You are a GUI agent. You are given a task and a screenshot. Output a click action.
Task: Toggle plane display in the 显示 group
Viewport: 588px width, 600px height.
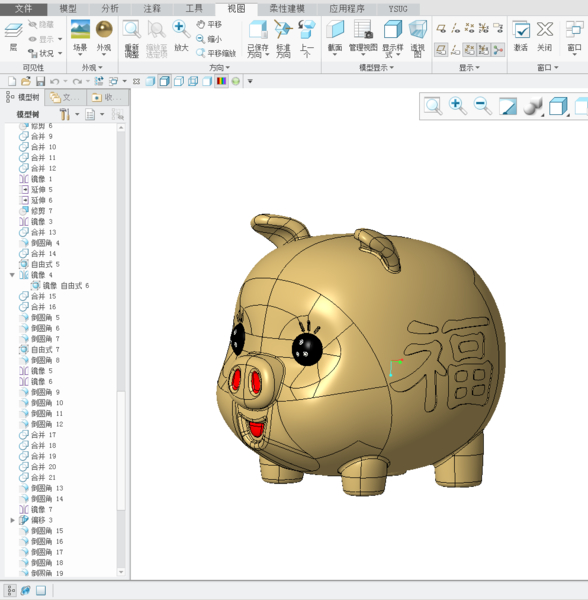[441, 28]
